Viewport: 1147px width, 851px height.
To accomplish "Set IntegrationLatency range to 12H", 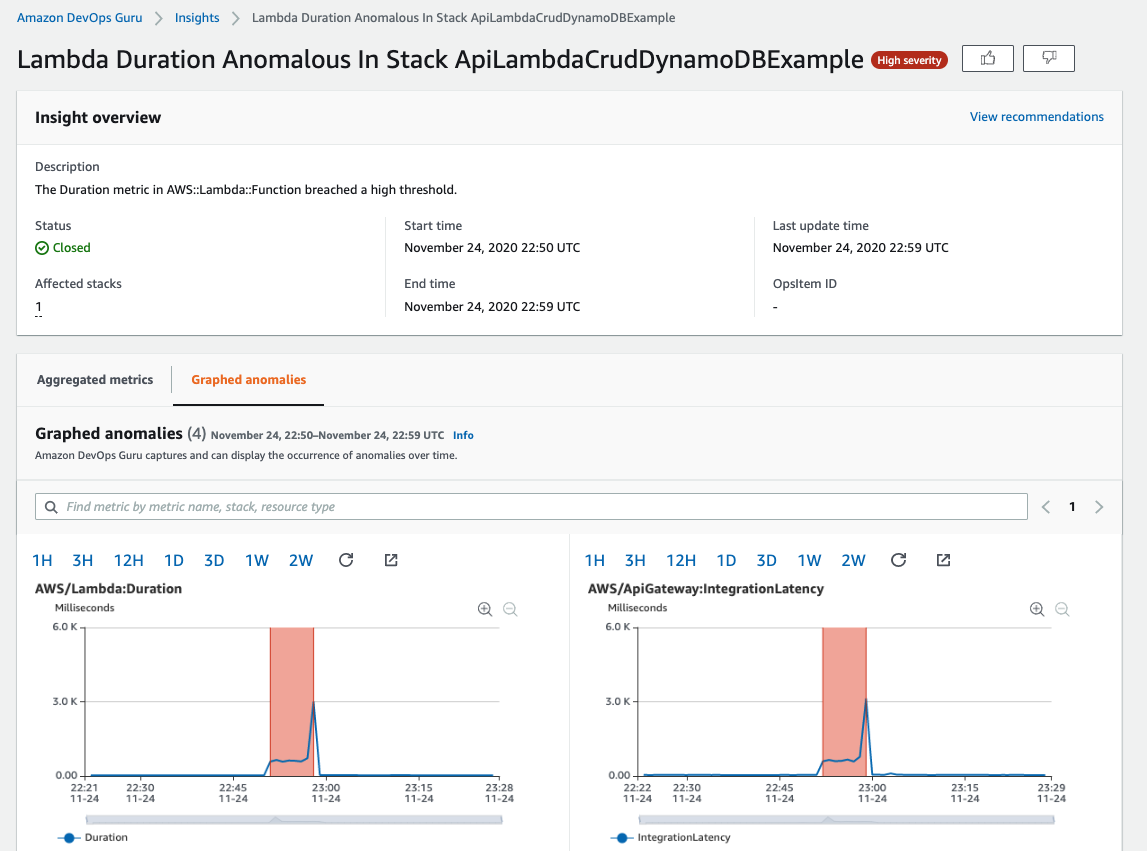I will point(681,561).
